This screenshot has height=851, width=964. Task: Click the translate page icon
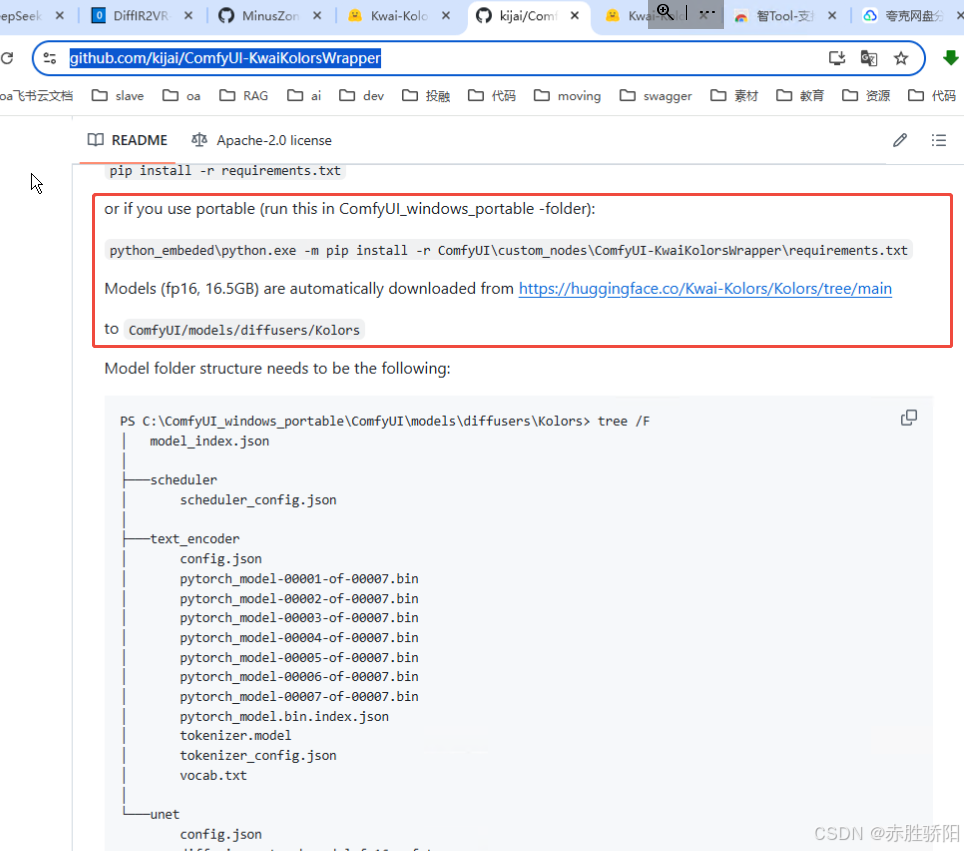869,58
